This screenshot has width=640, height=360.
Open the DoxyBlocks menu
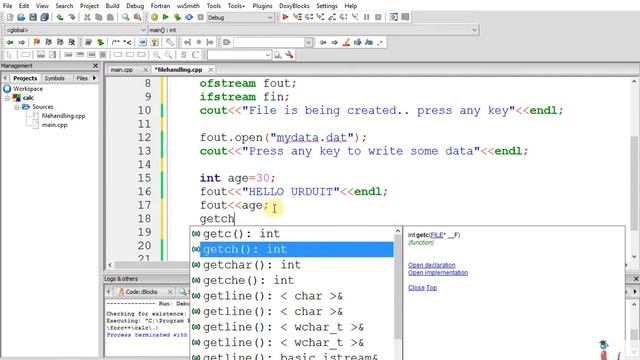click(x=294, y=6)
